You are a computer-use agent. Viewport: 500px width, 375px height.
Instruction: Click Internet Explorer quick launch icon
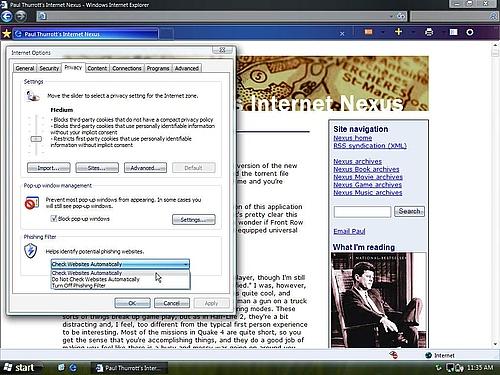[73, 367]
